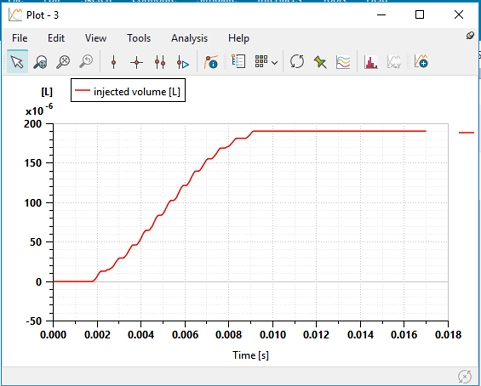Click the undo-zoom magnifier icon
The width and height of the screenshot is (481, 386).
(86, 62)
